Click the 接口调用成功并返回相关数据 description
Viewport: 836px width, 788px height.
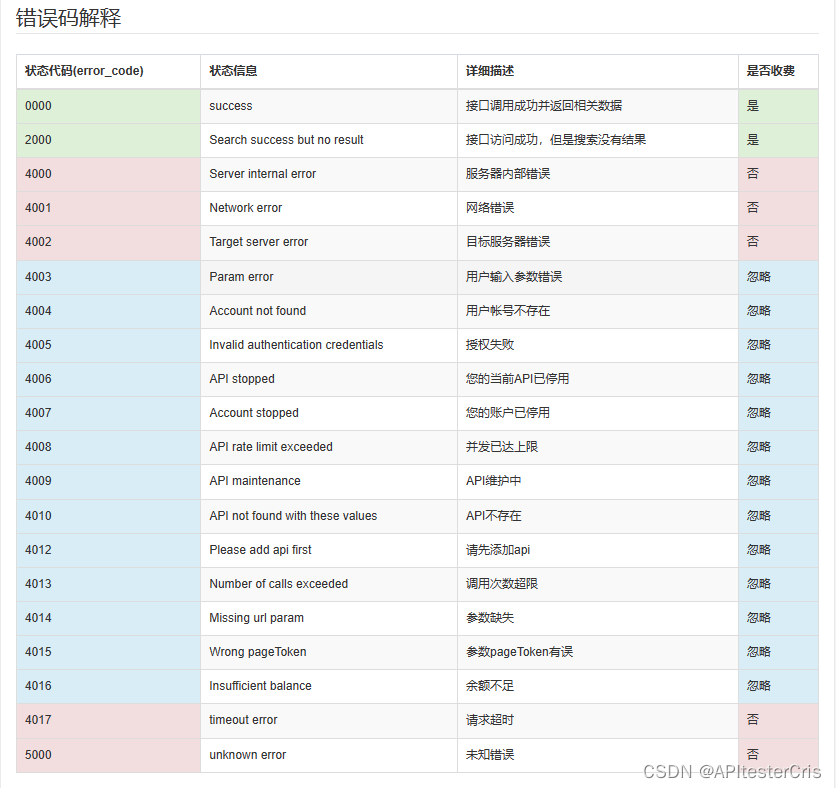pyautogui.click(x=544, y=106)
